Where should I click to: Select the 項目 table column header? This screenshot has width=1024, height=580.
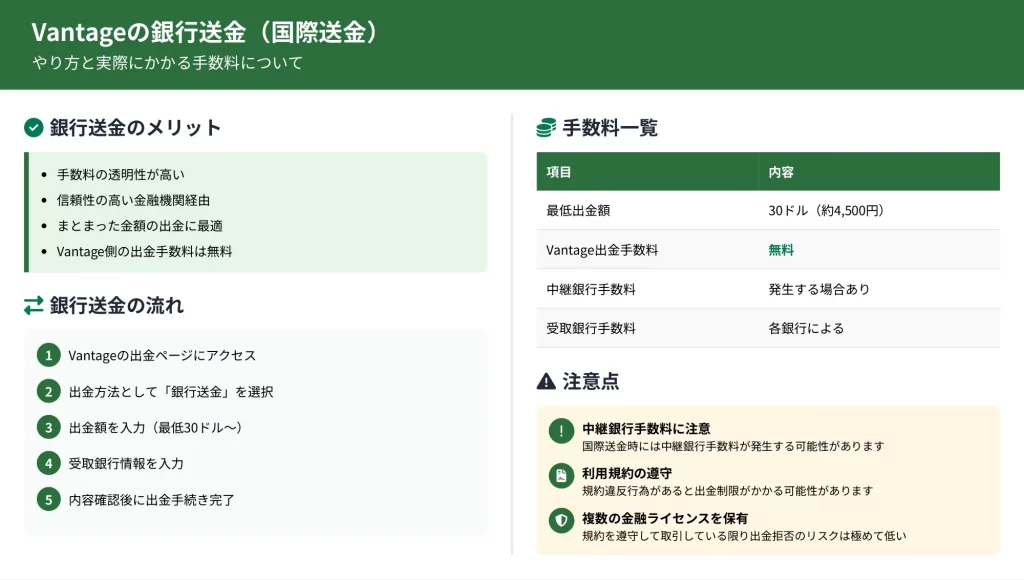pos(559,172)
